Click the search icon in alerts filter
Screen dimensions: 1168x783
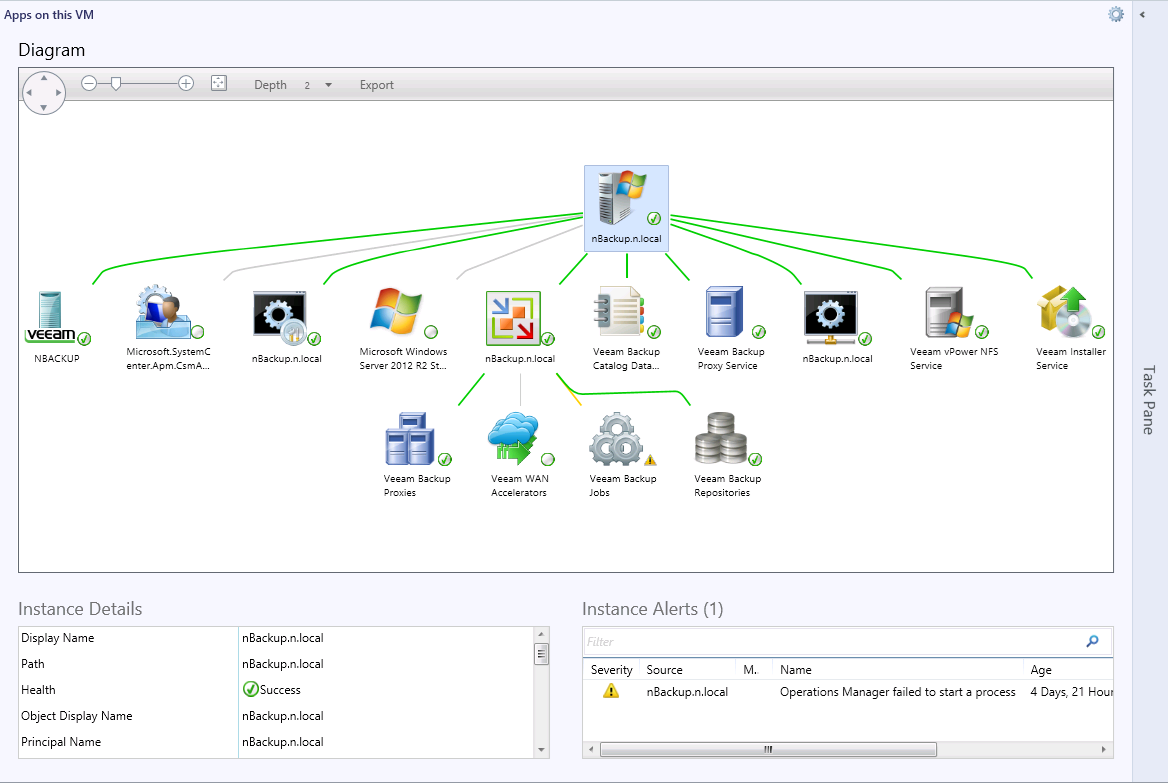[x=1093, y=641]
